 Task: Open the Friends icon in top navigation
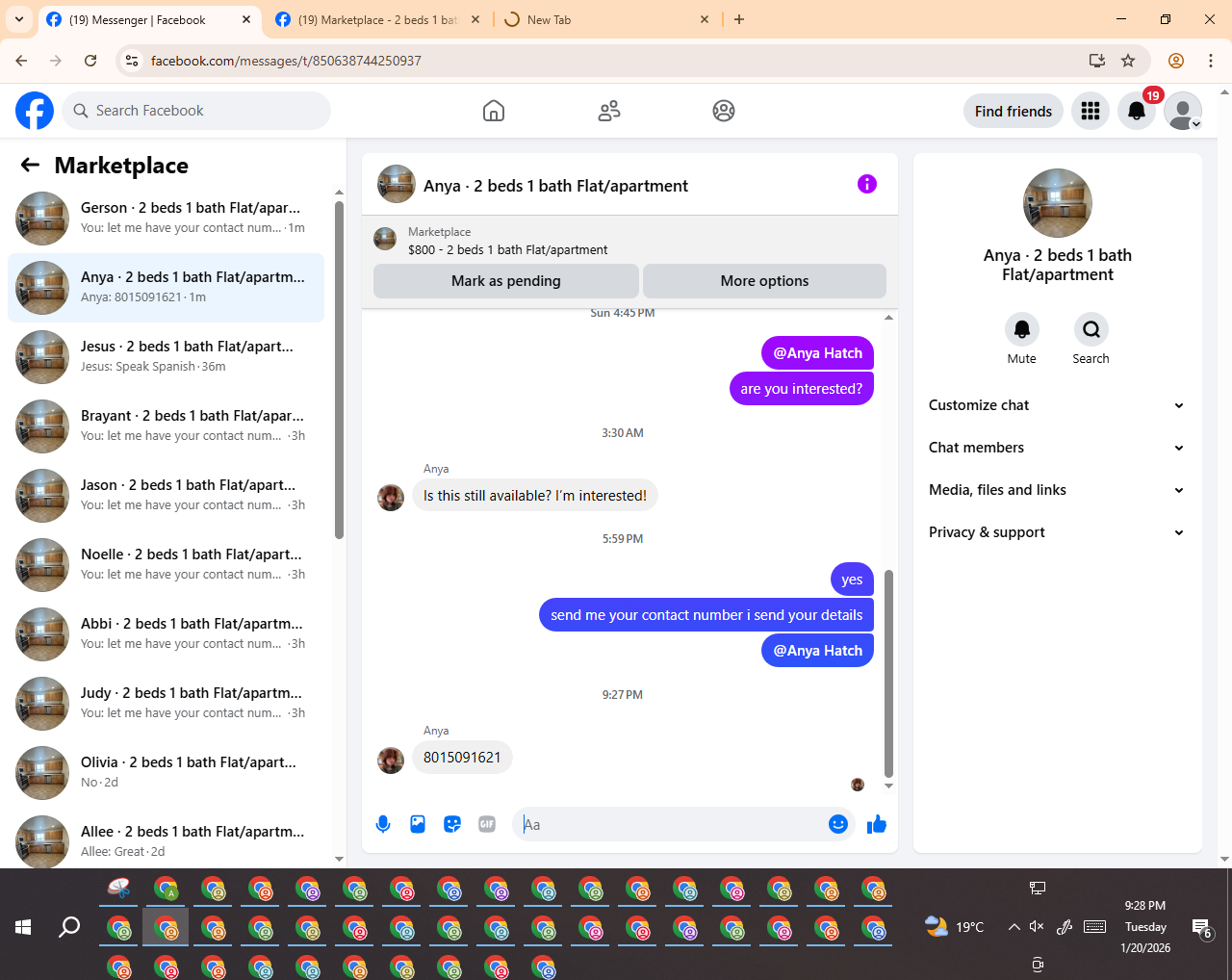[609, 111]
